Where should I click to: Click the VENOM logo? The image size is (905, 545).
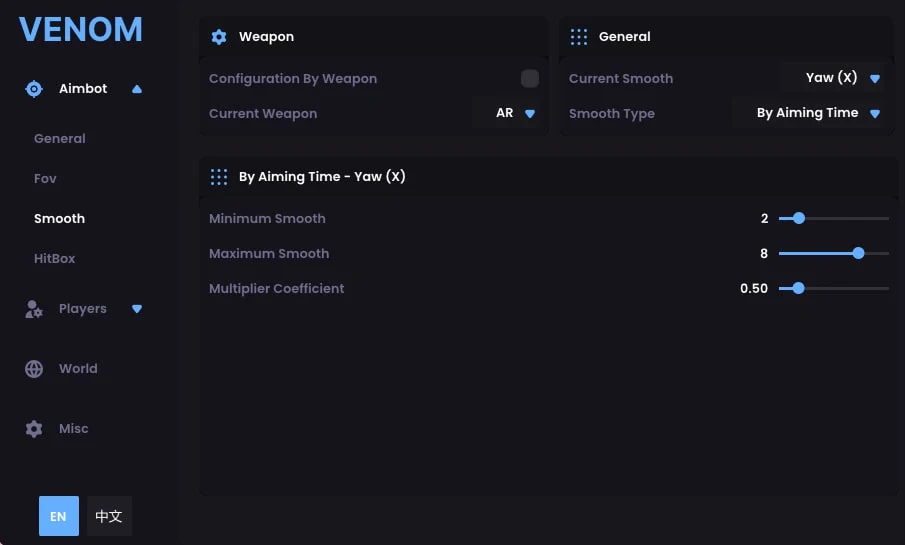[81, 29]
